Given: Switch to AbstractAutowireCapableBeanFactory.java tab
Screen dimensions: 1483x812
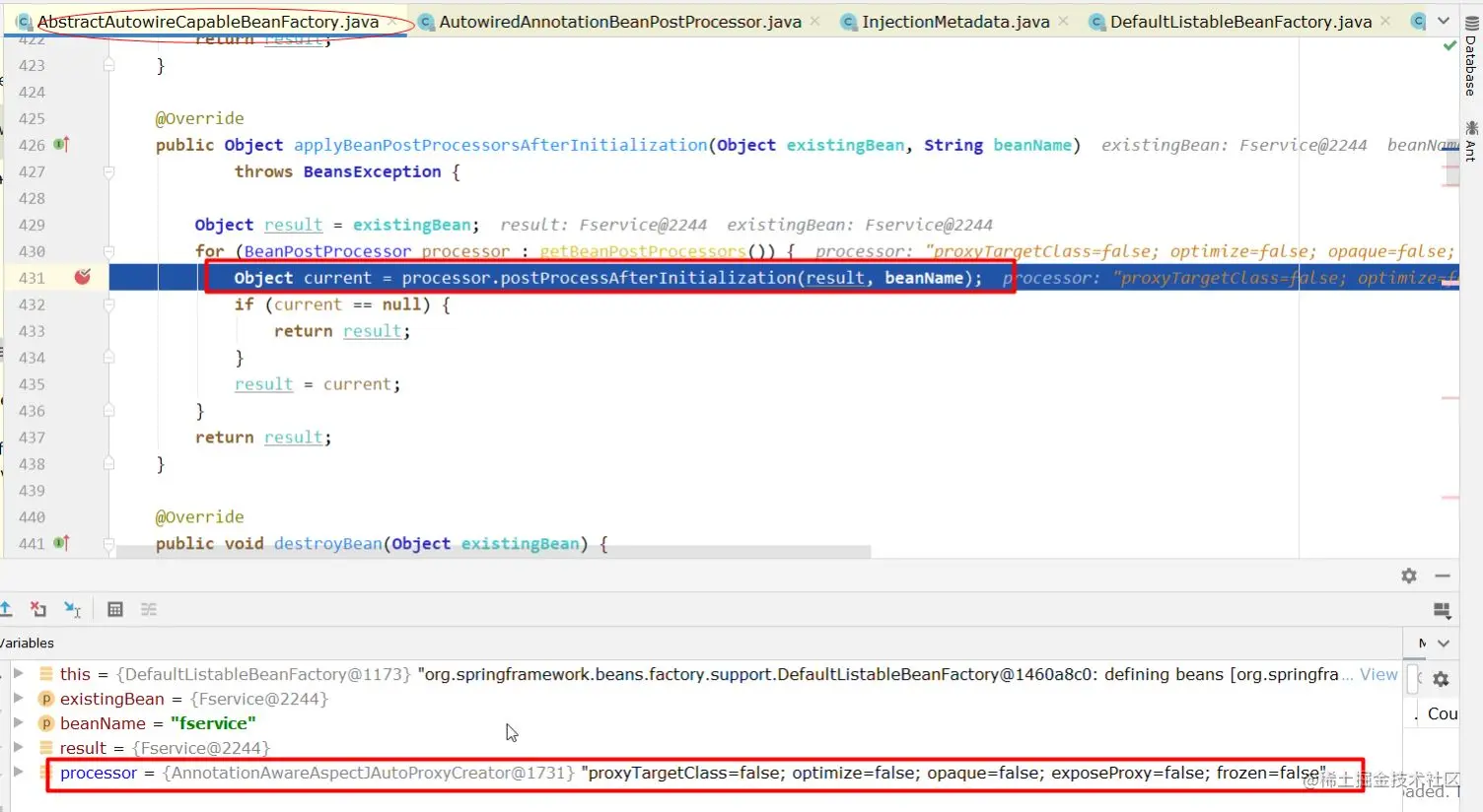Looking at the screenshot, I should pos(207,22).
